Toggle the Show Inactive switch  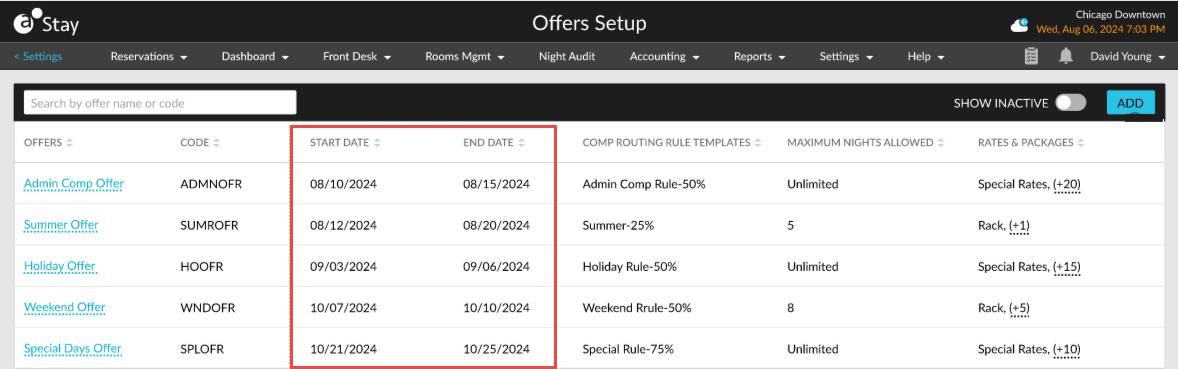coord(1071,103)
